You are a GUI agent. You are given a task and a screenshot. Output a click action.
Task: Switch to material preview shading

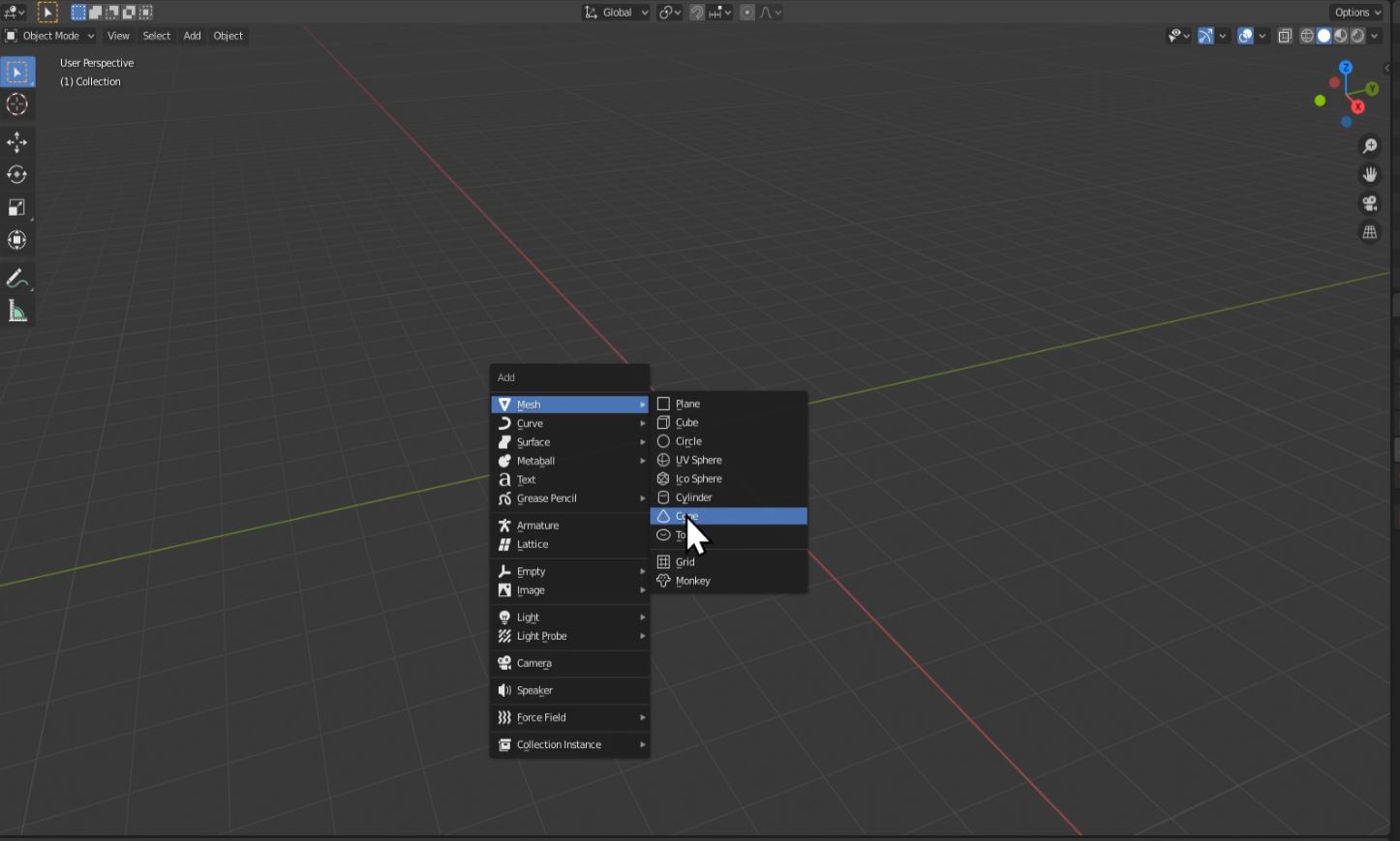click(1341, 36)
